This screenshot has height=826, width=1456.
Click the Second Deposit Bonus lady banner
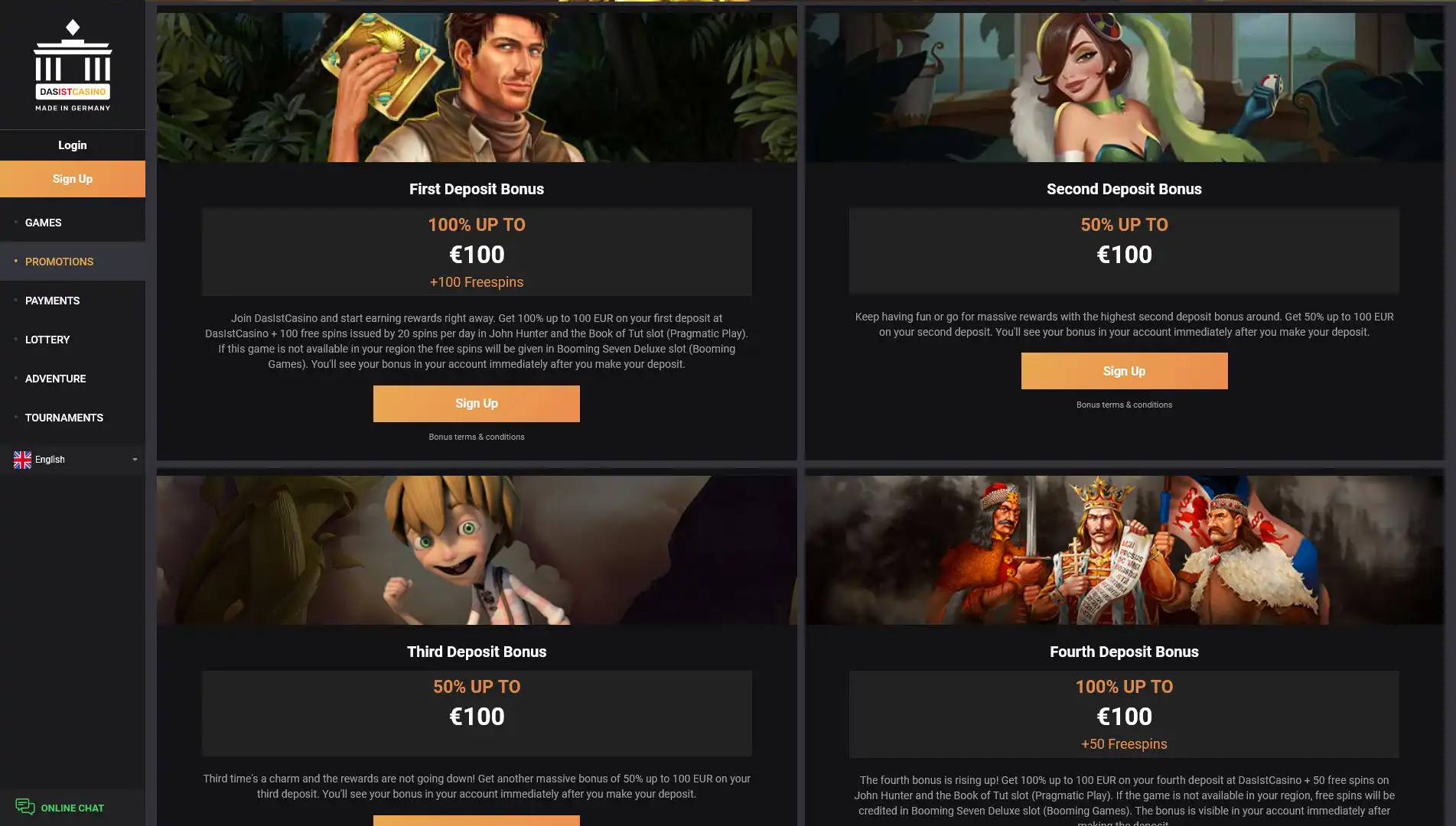pyautogui.click(x=1124, y=87)
